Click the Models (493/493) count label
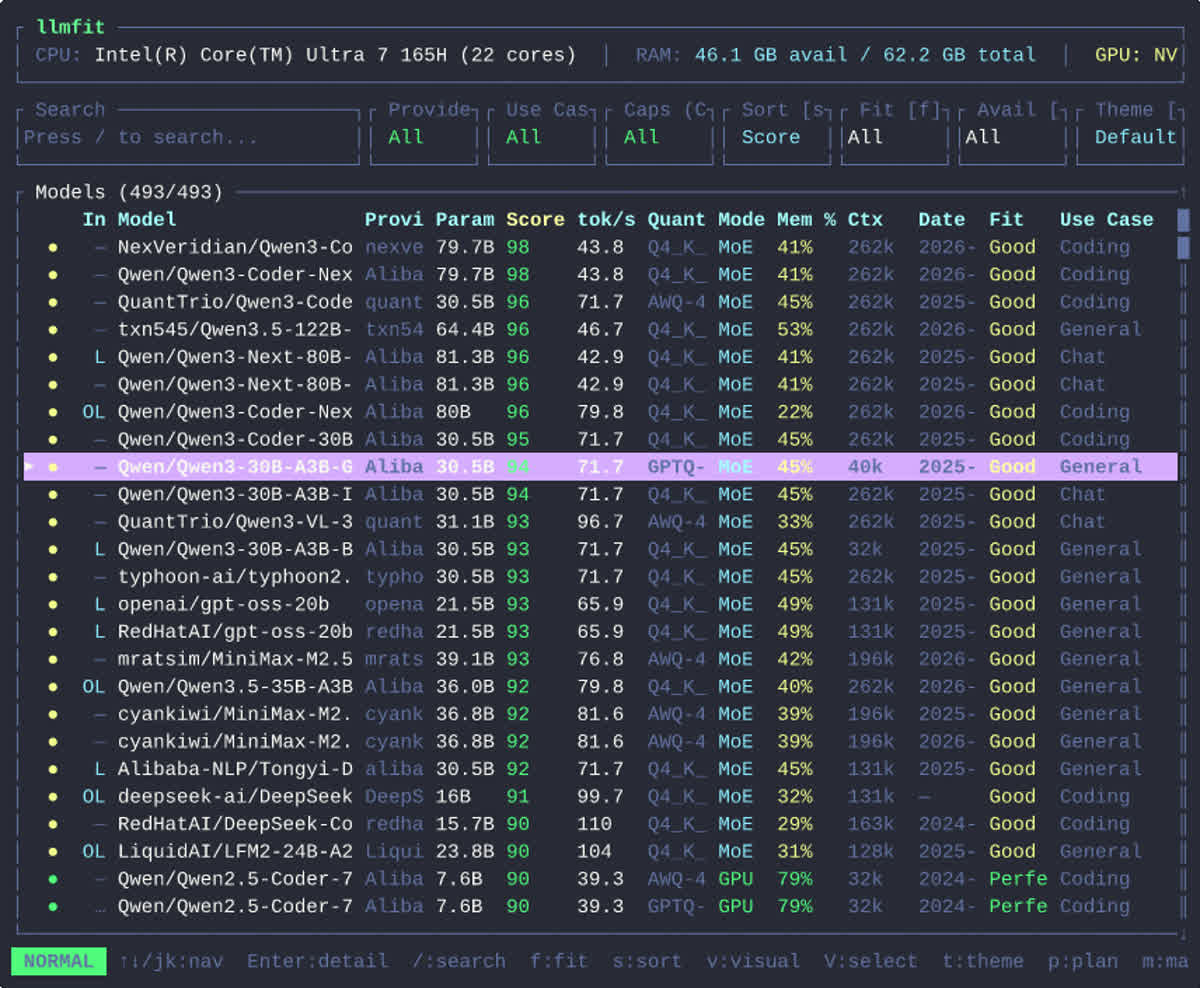 point(129,192)
